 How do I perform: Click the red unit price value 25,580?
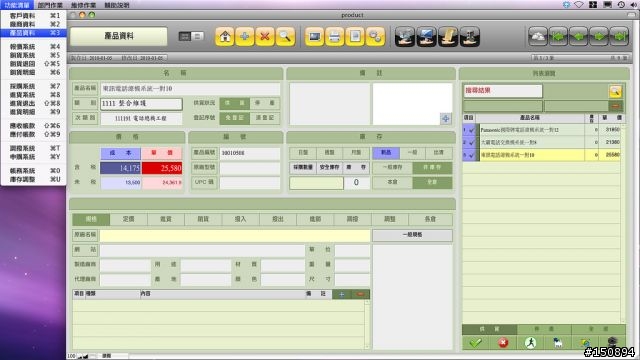point(162,168)
